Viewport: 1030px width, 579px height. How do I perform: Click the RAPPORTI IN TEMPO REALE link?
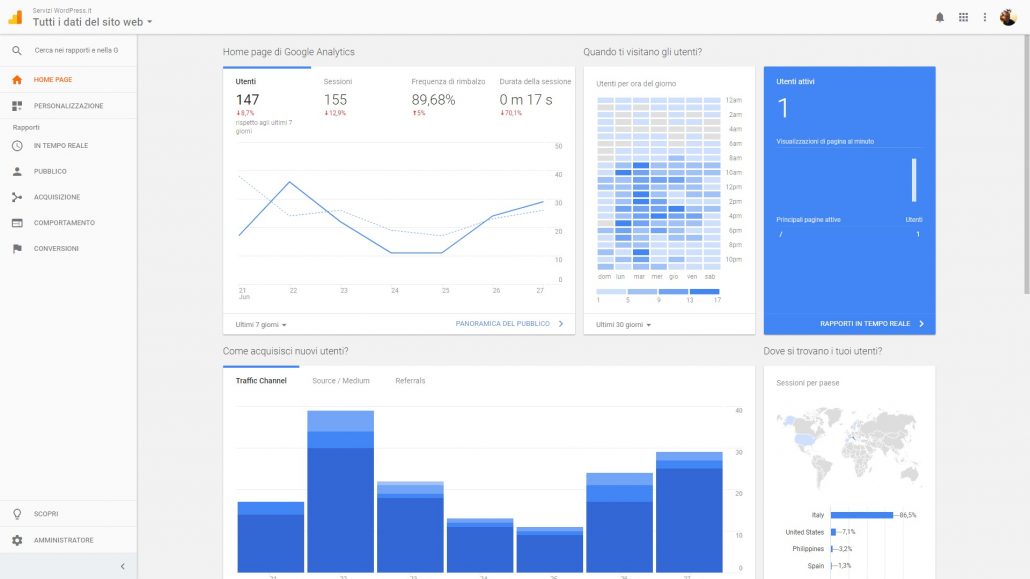pyautogui.click(x=865, y=323)
